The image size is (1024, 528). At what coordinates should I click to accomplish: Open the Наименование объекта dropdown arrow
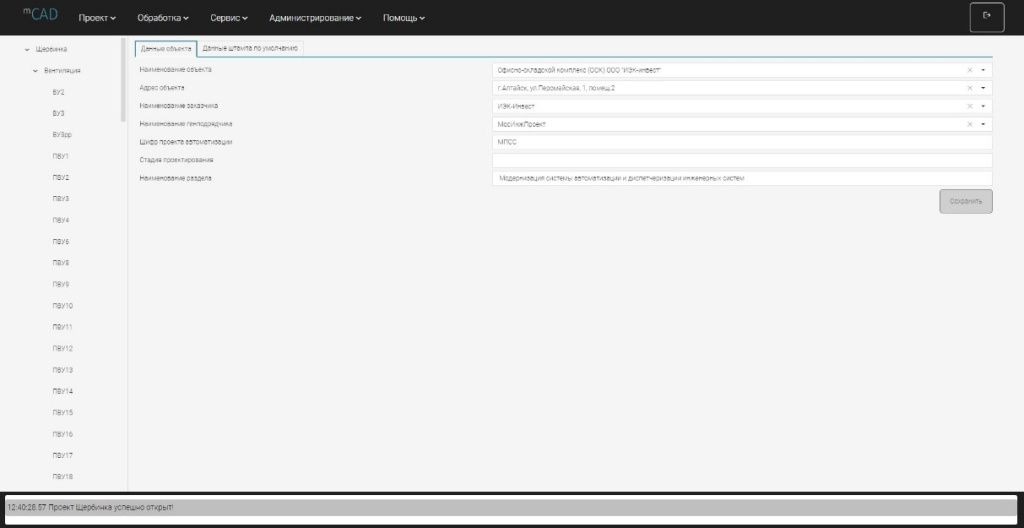(x=983, y=70)
